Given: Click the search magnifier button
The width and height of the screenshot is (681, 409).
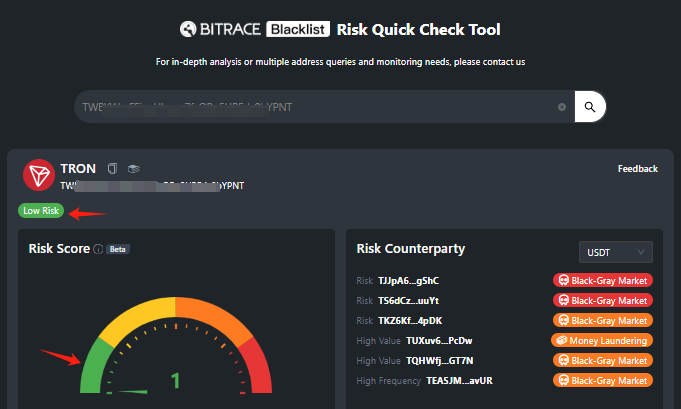Looking at the screenshot, I should (x=590, y=107).
